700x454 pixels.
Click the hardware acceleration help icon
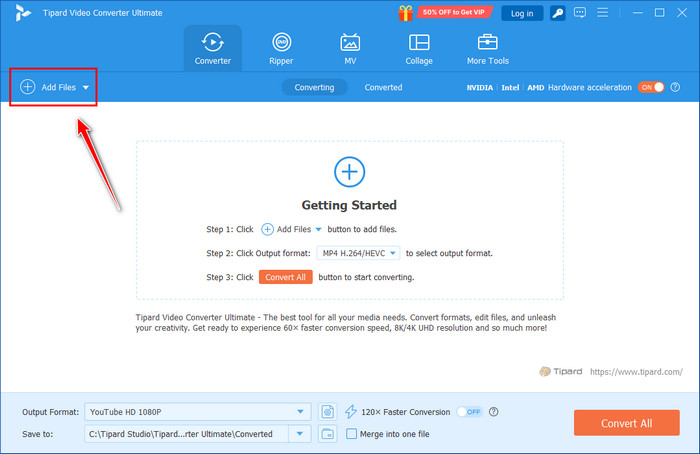677,88
